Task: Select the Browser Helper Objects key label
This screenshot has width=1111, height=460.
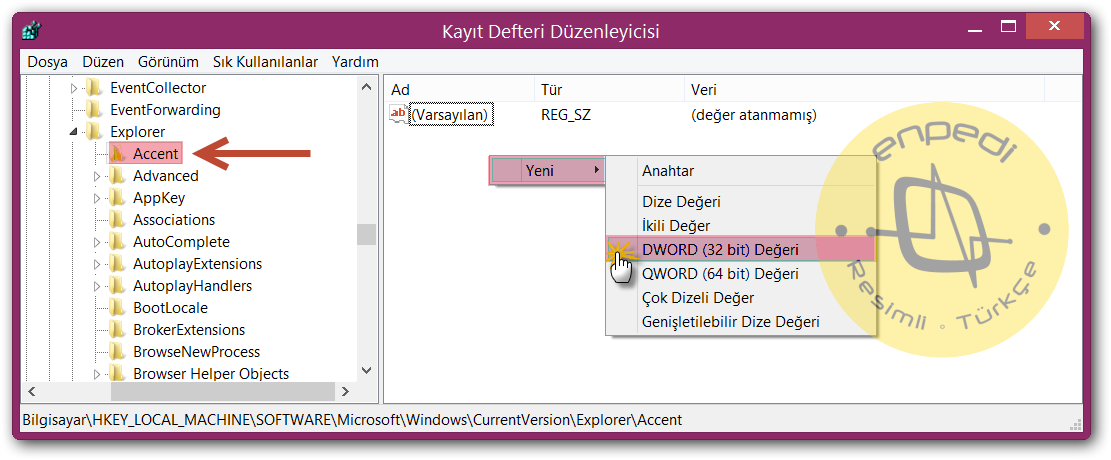Action: 211,374
